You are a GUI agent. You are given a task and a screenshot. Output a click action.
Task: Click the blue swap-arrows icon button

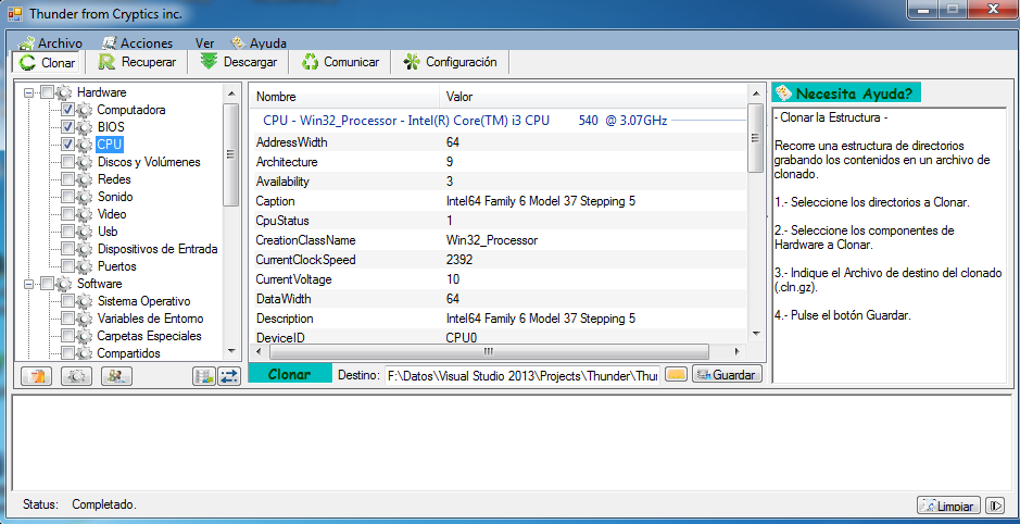pyautogui.click(x=228, y=376)
